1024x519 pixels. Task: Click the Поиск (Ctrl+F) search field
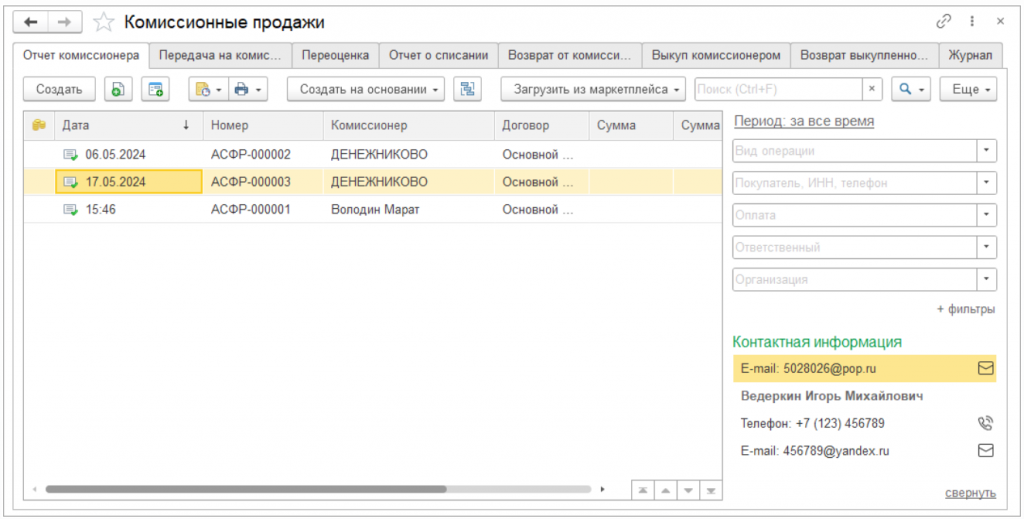(x=778, y=89)
